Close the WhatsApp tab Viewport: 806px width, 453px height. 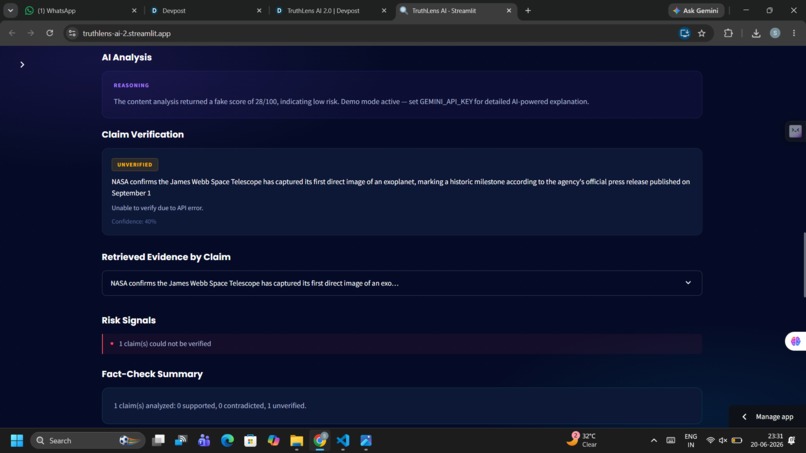[x=134, y=10]
